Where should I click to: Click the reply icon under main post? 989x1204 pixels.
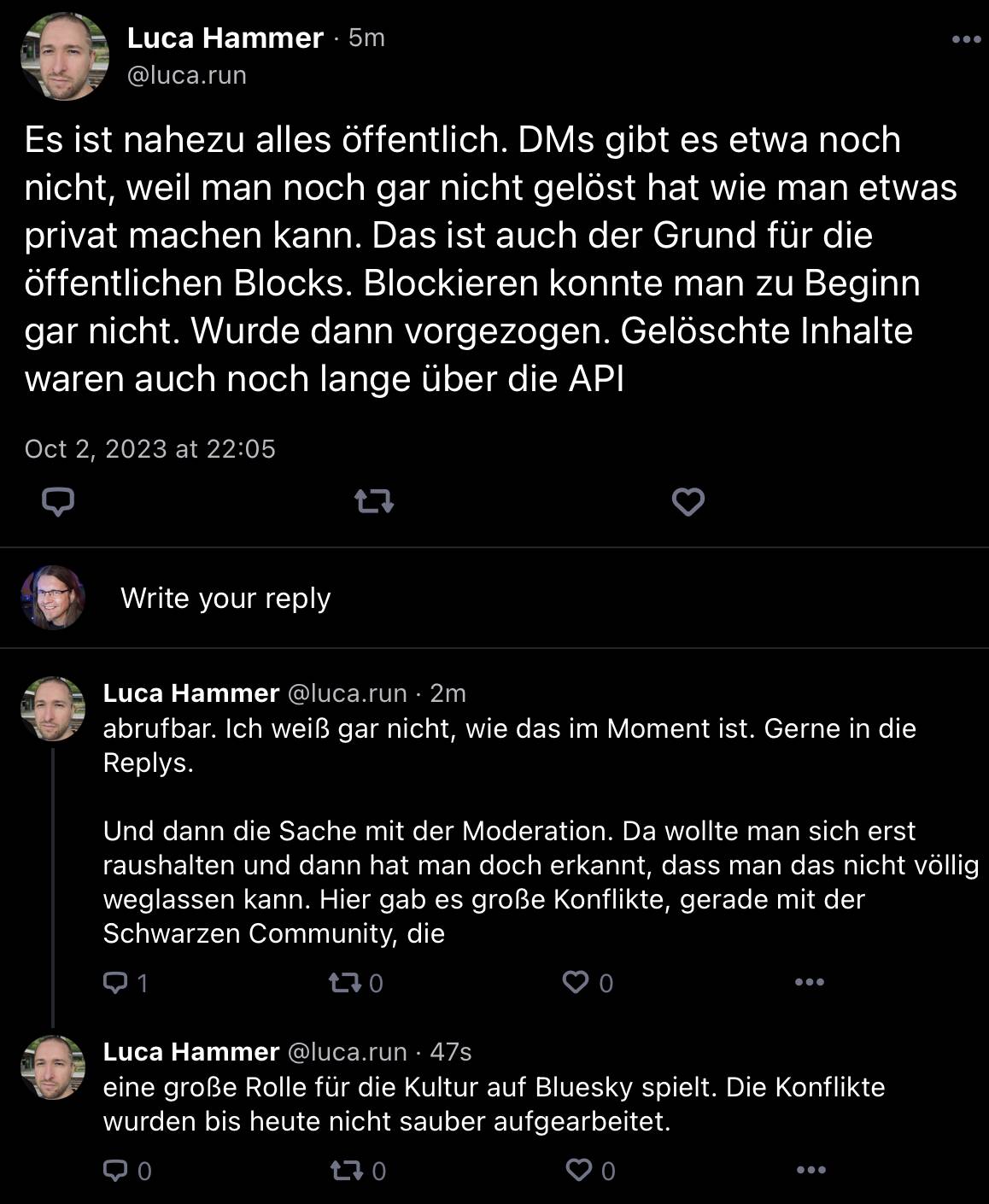tap(58, 502)
